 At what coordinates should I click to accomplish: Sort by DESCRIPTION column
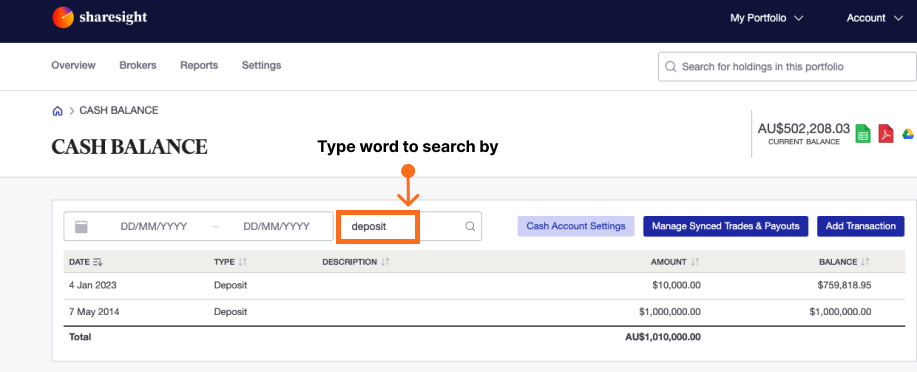[356, 262]
